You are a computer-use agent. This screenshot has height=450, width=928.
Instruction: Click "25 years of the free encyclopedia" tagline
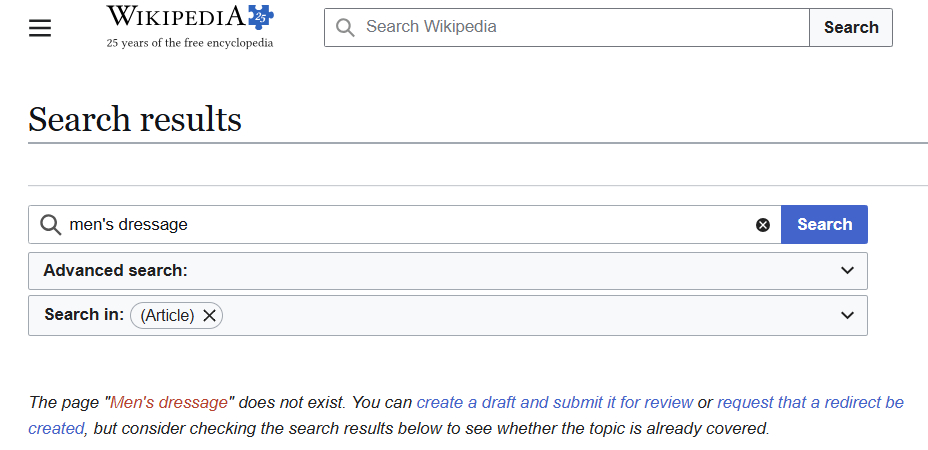tap(190, 43)
